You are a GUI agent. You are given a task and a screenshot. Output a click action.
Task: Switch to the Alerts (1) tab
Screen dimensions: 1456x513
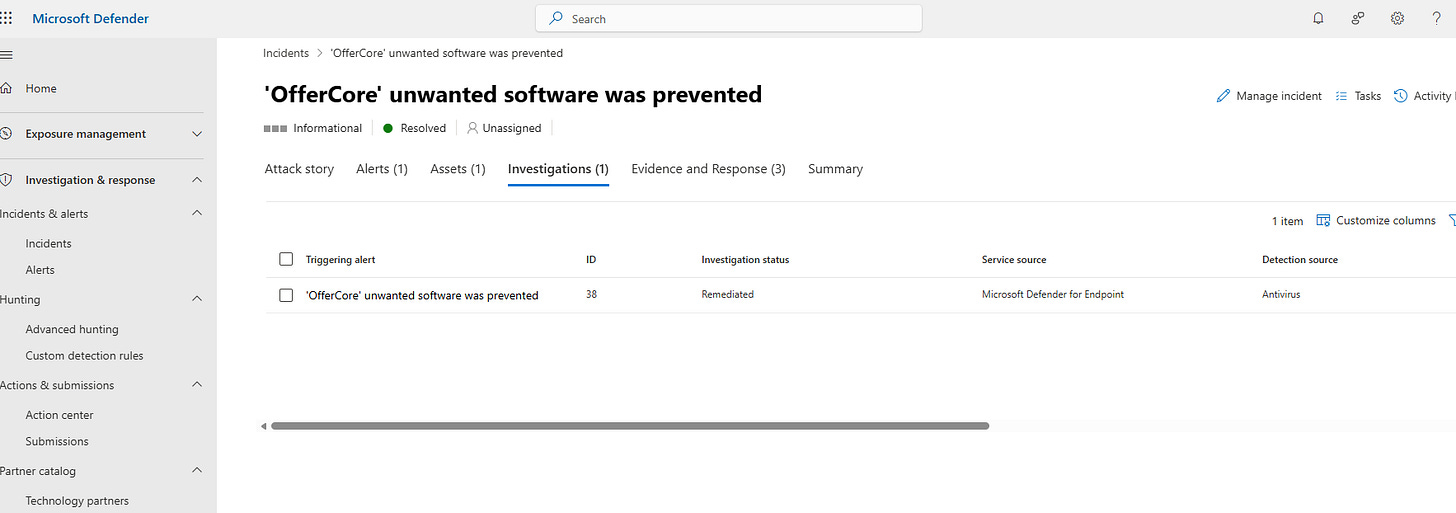point(382,169)
